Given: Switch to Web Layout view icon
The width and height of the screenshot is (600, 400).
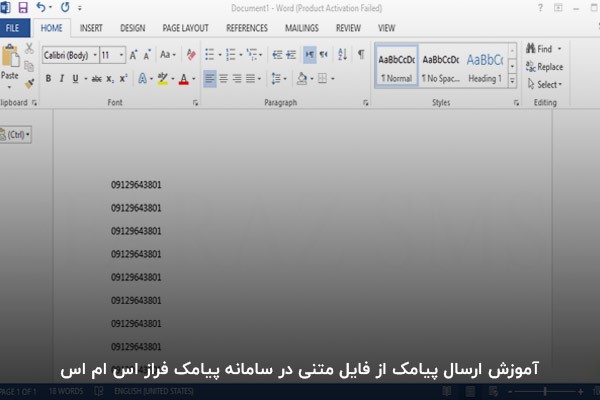Looking at the screenshot, I should (493, 391).
